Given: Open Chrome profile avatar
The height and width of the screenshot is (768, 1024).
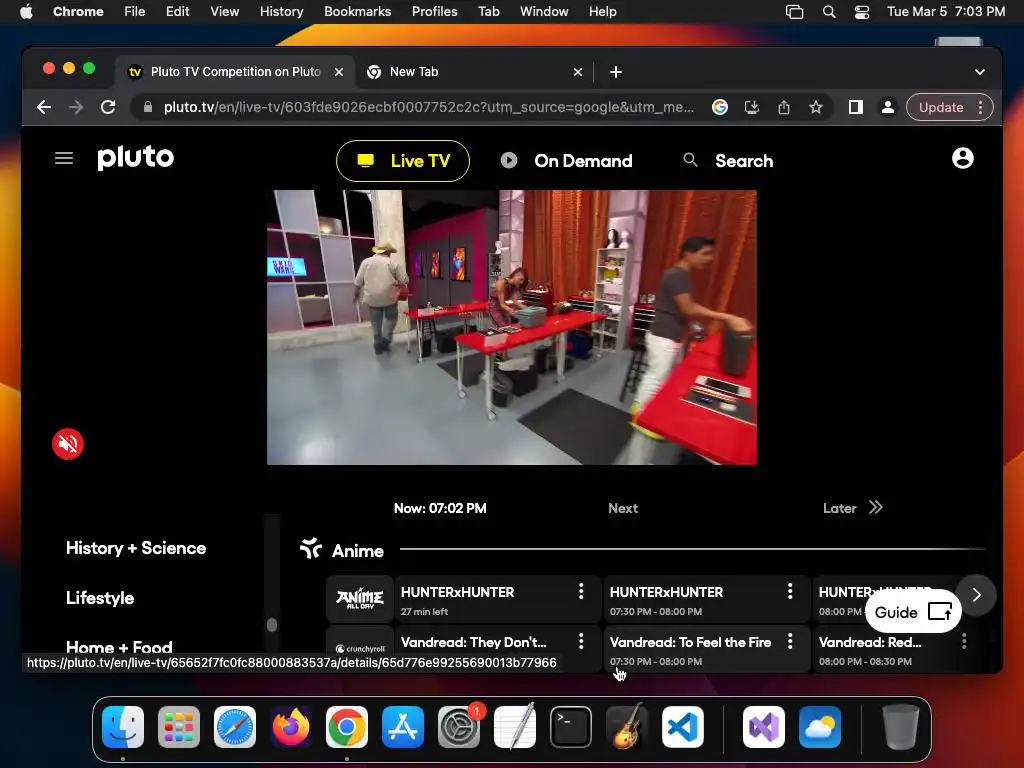Looking at the screenshot, I should point(888,107).
